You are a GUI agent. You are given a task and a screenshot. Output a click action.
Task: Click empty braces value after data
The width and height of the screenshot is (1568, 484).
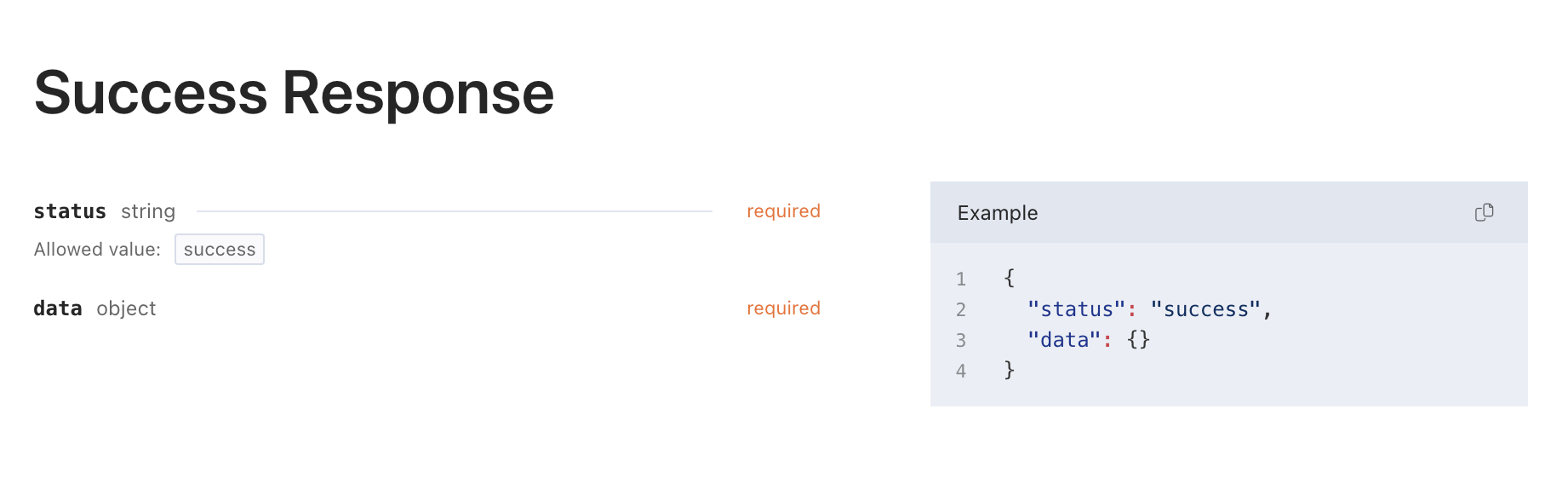click(x=1138, y=340)
